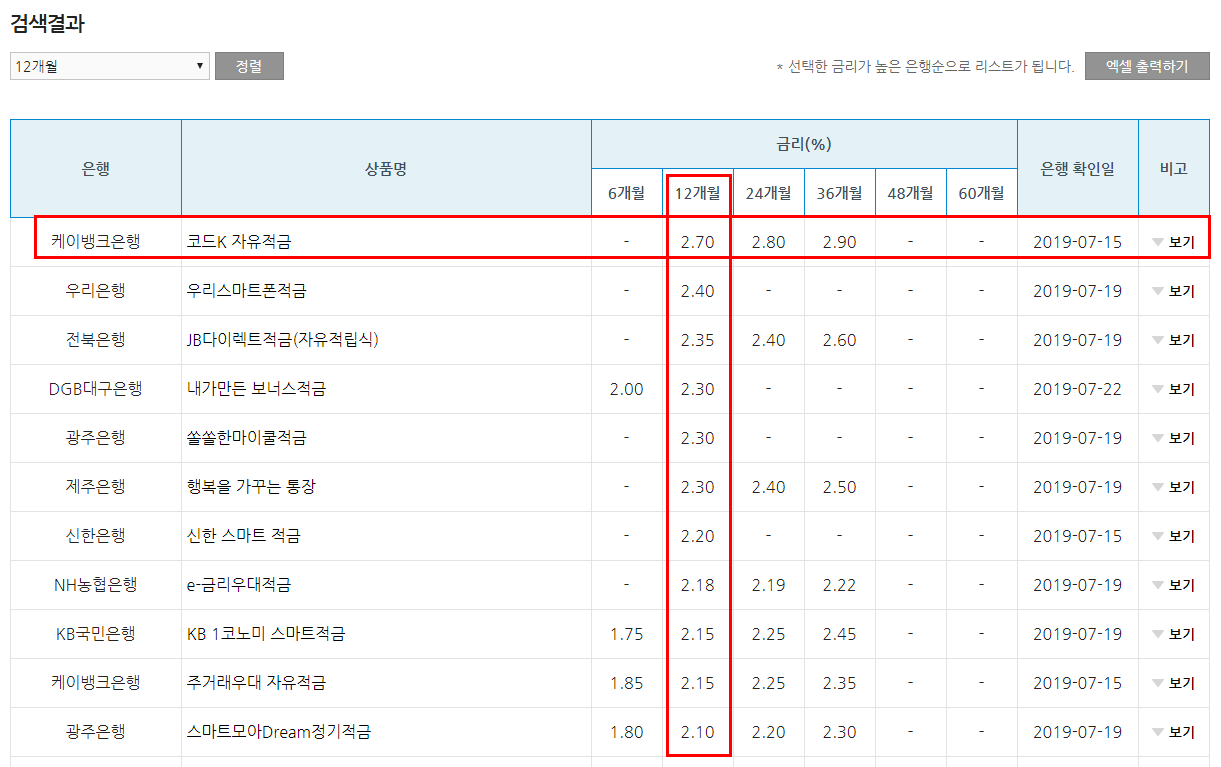Viewport: 1221px width, 767px height.
Task: Click the 2.70 rate for 코드K 자유적금
Action: point(698,242)
